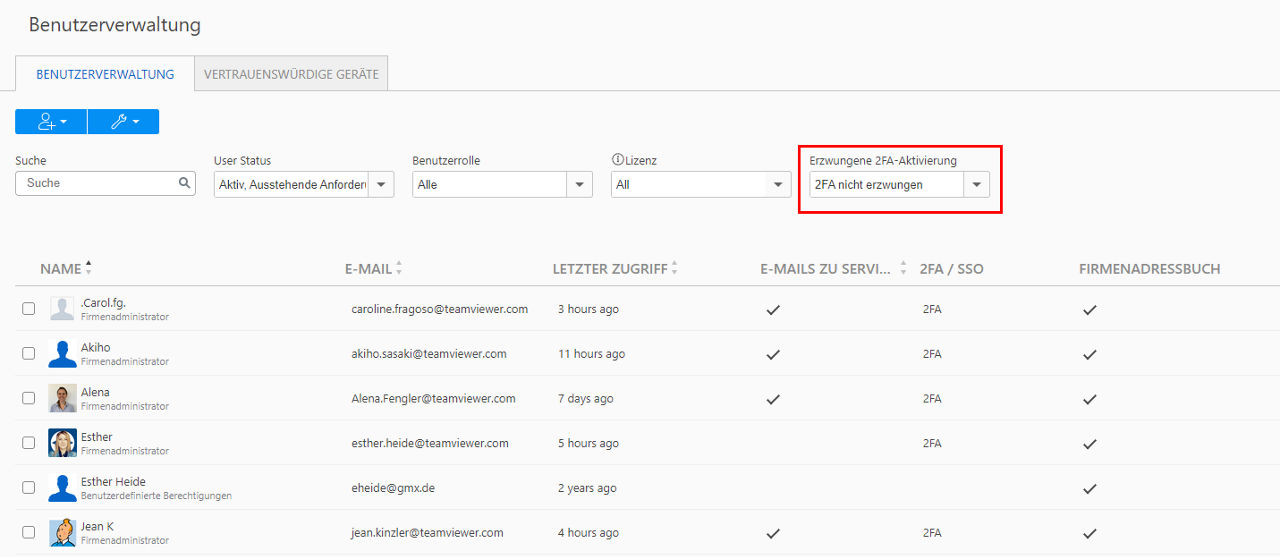Click Jean K's avatar image
This screenshot has height=557, width=1280.
point(62,533)
